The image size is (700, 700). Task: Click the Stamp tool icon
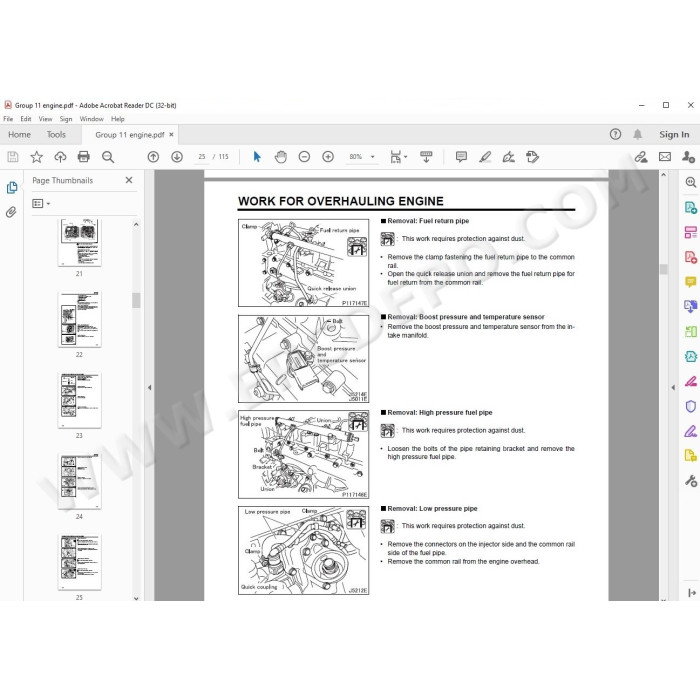click(532, 157)
